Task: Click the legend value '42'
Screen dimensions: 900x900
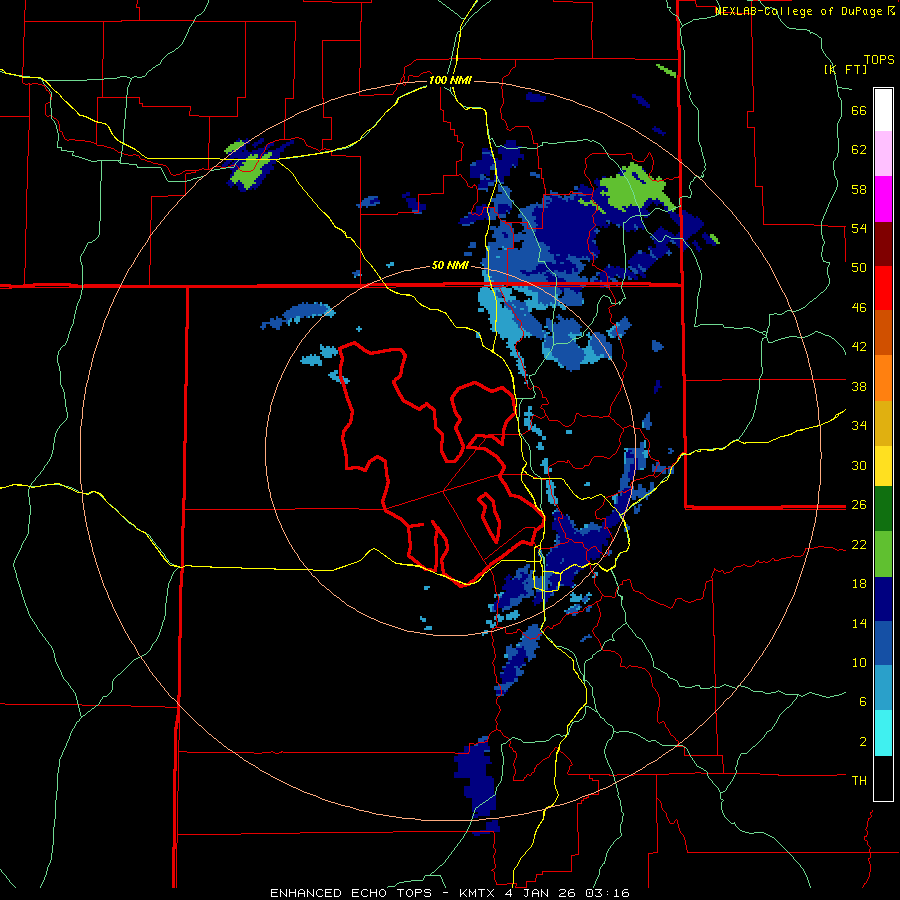Action: [859, 347]
